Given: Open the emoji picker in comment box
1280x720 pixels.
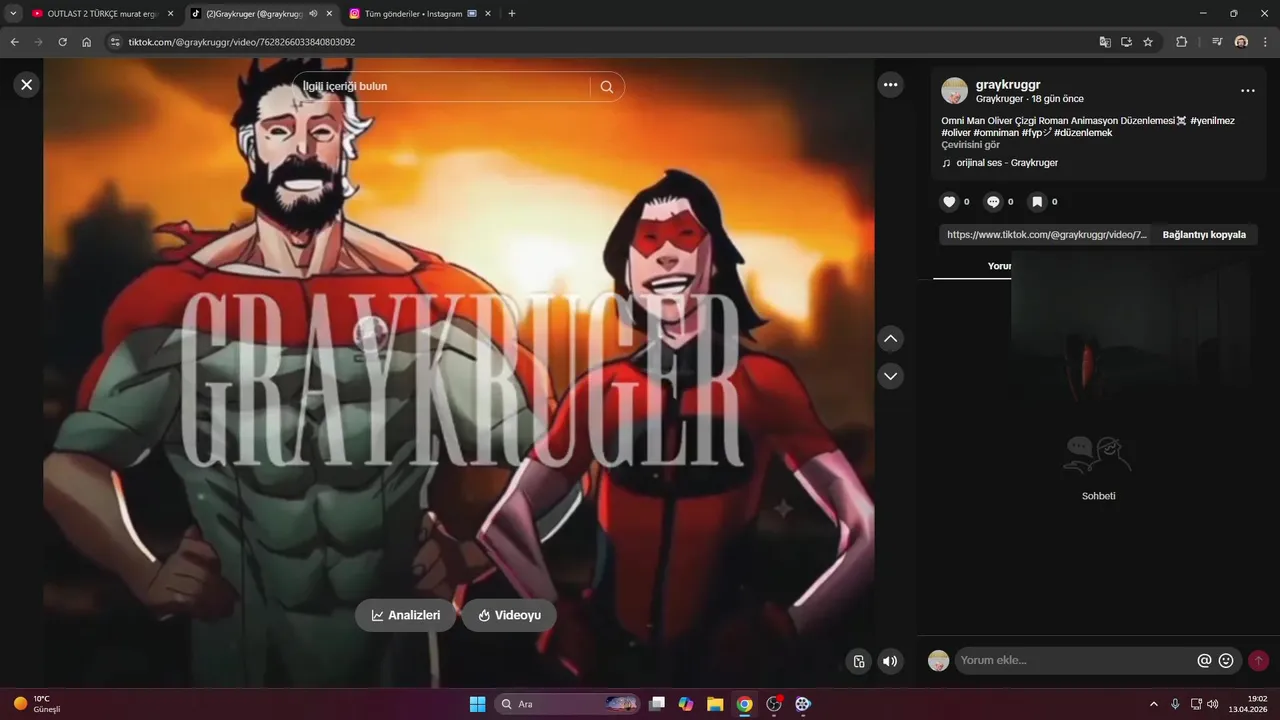Looking at the screenshot, I should coord(1226,661).
